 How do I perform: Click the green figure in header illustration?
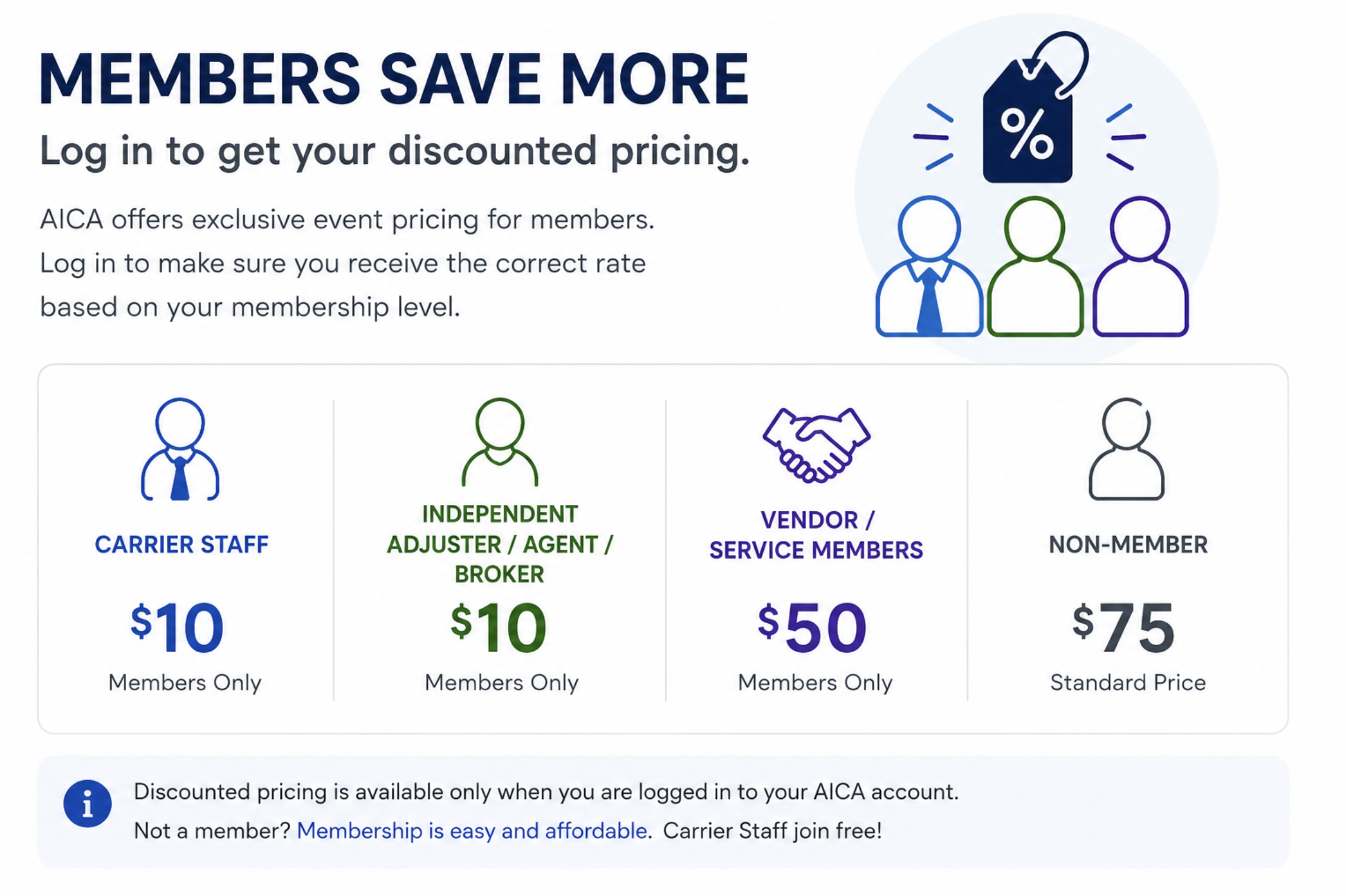(x=1035, y=266)
